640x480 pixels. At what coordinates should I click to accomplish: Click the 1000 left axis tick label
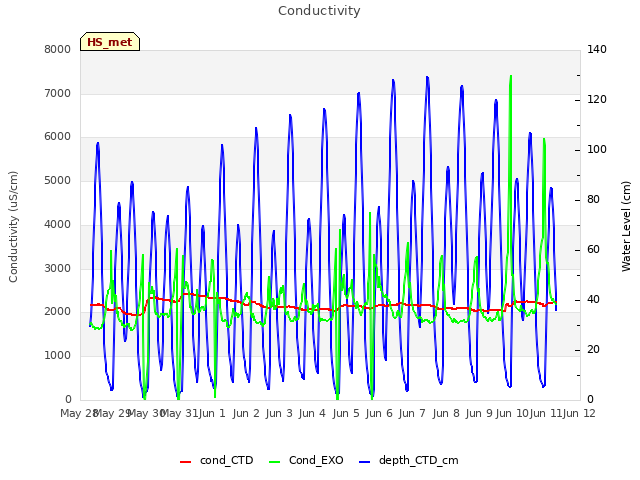(58, 356)
